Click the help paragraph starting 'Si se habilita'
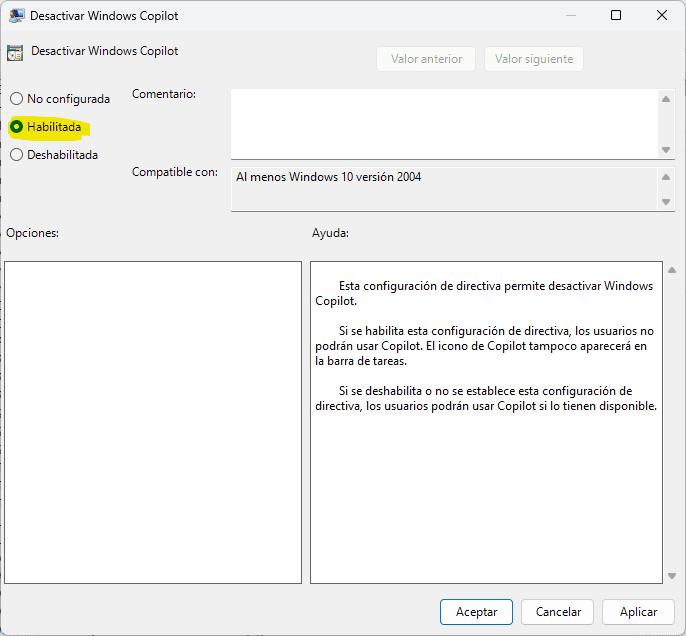This screenshot has width=686, height=636. [484, 346]
